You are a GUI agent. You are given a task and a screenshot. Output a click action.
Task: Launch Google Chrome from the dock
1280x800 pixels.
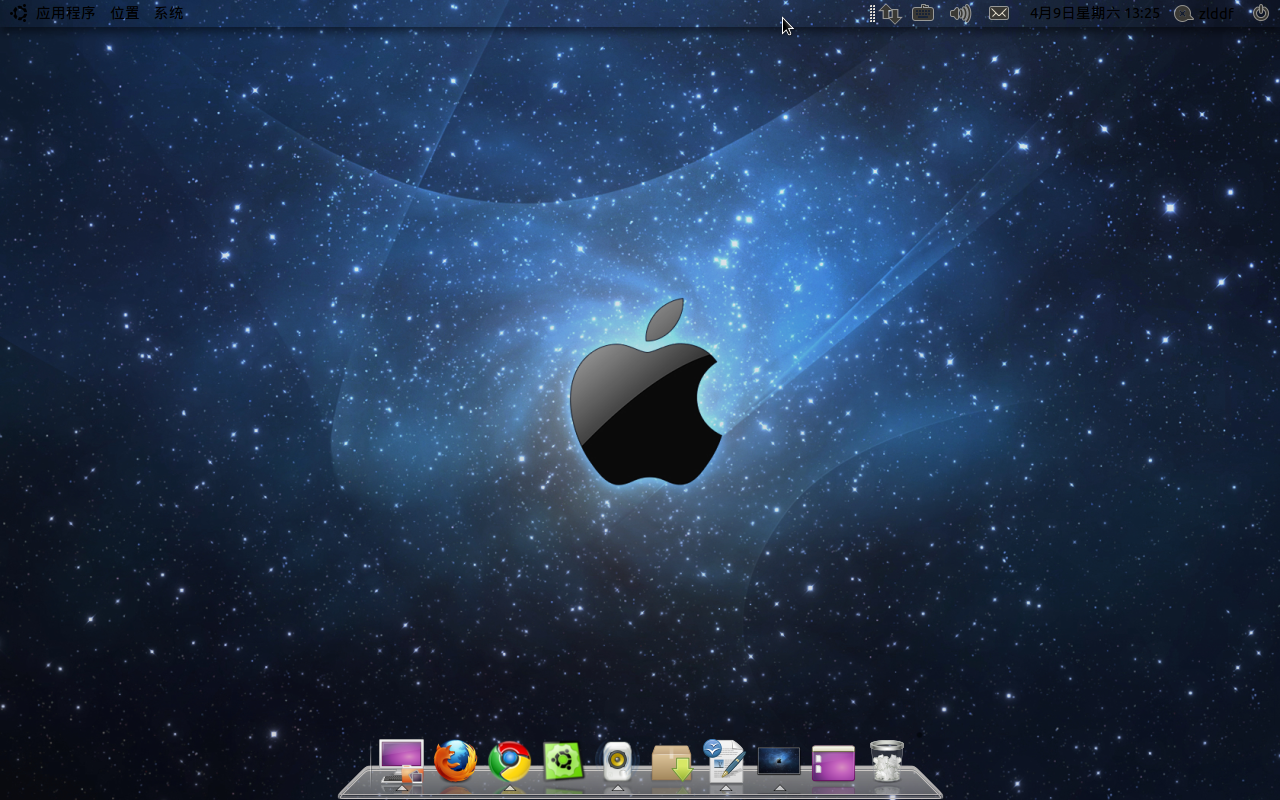point(510,762)
